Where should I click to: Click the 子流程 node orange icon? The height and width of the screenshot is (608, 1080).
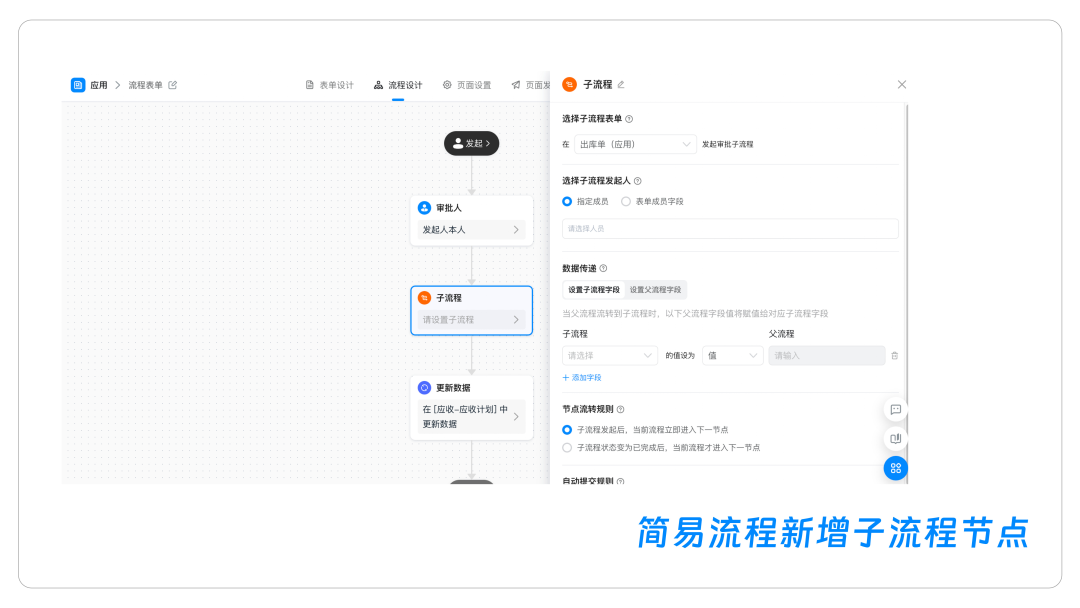424,297
